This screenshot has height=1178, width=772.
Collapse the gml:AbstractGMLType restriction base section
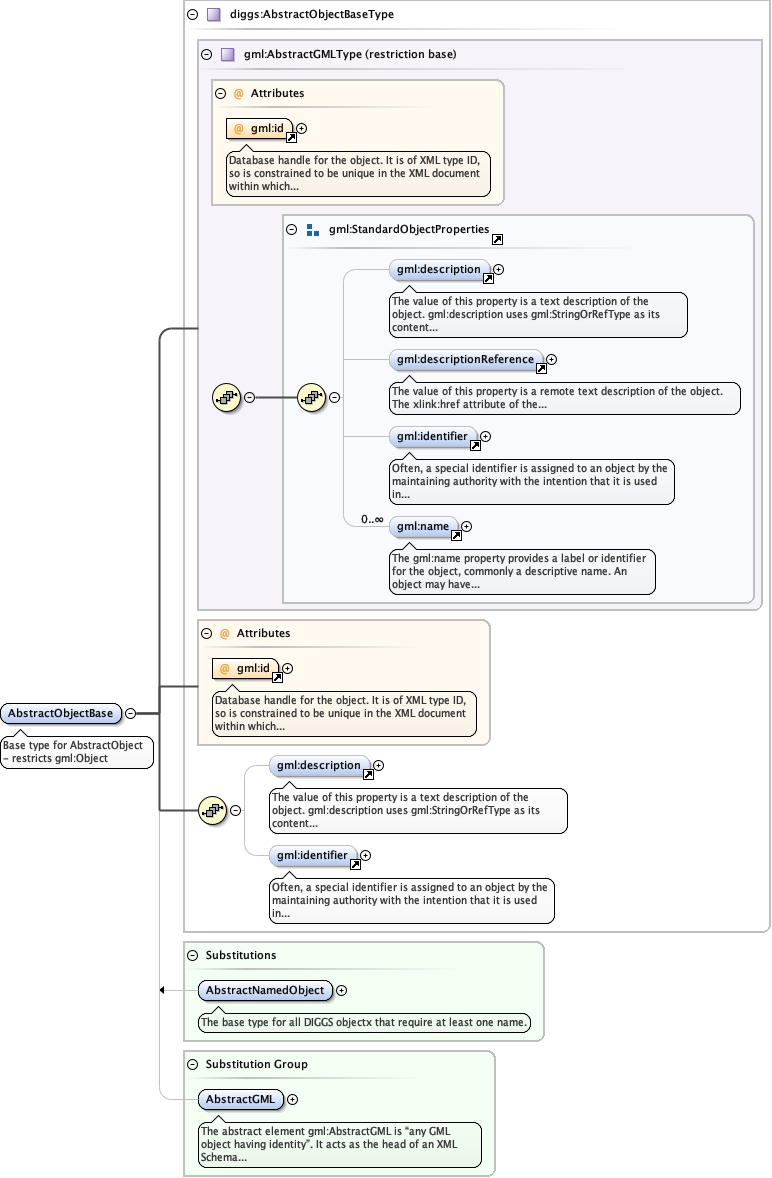(x=206, y=55)
